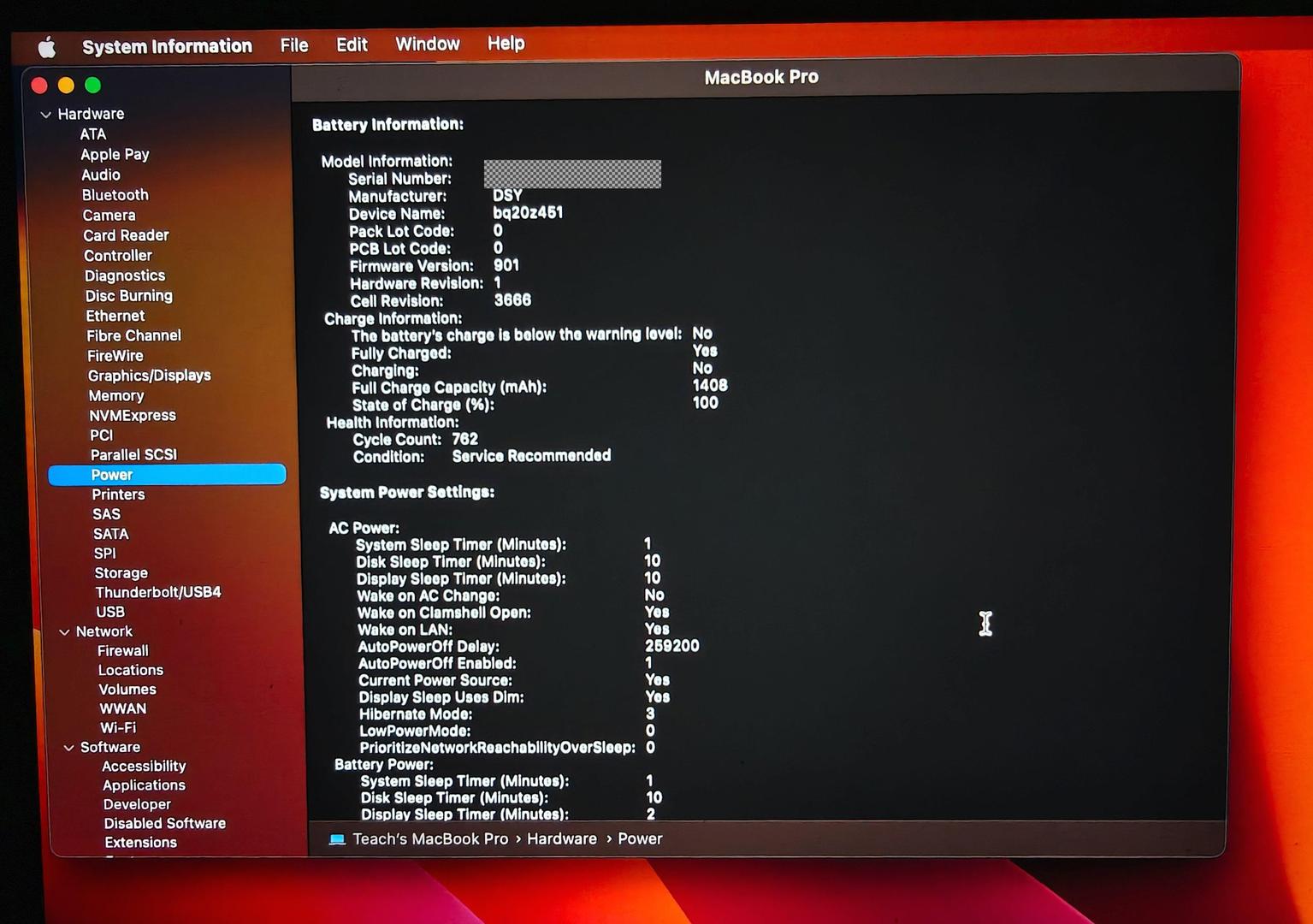Select Developer under Software
This screenshot has height=924, width=1313.
coord(137,805)
